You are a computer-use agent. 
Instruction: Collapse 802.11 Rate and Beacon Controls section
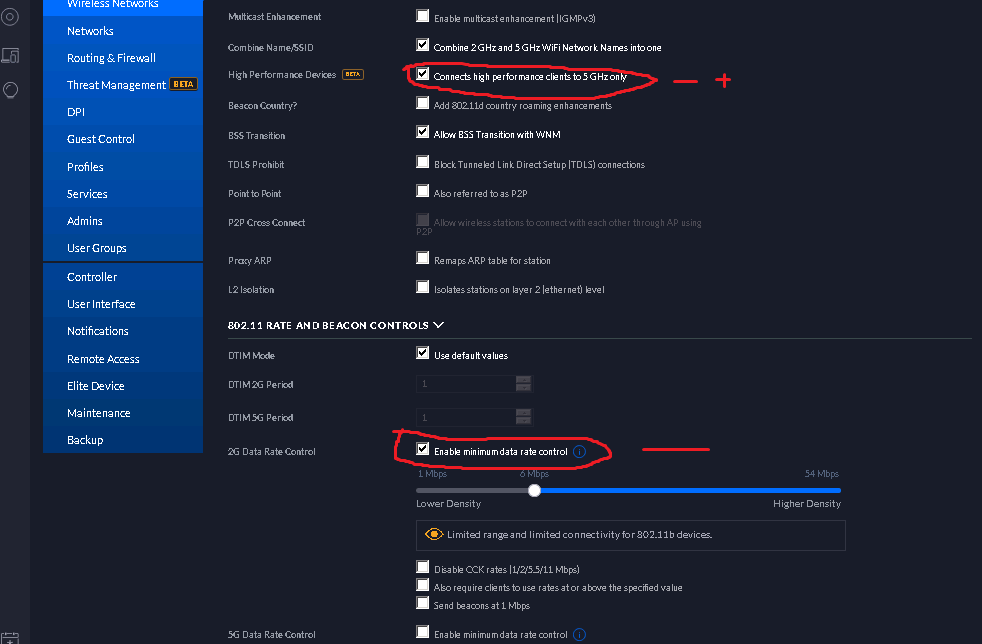coord(438,325)
